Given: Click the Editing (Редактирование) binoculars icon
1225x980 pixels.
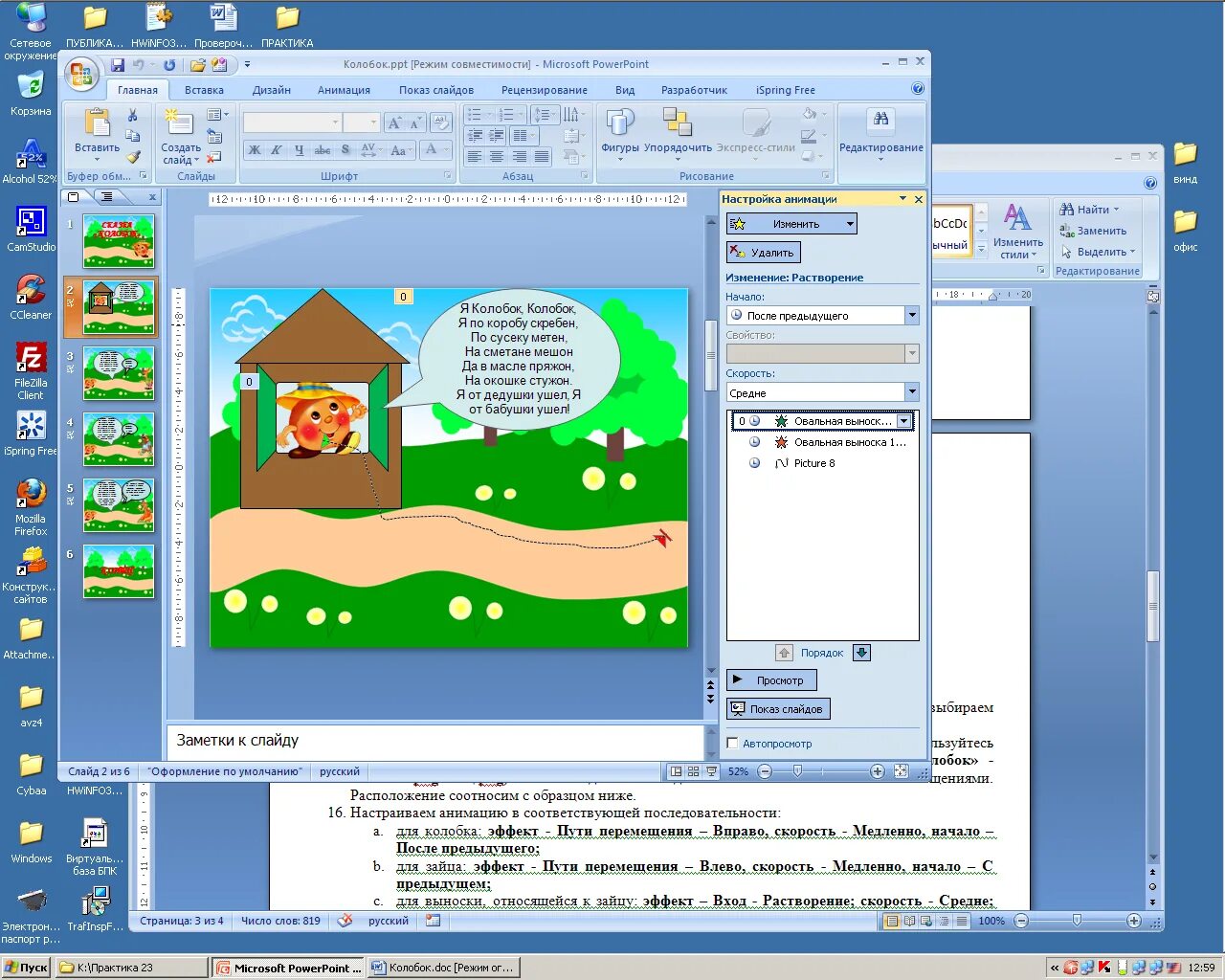Looking at the screenshot, I should (x=880, y=120).
